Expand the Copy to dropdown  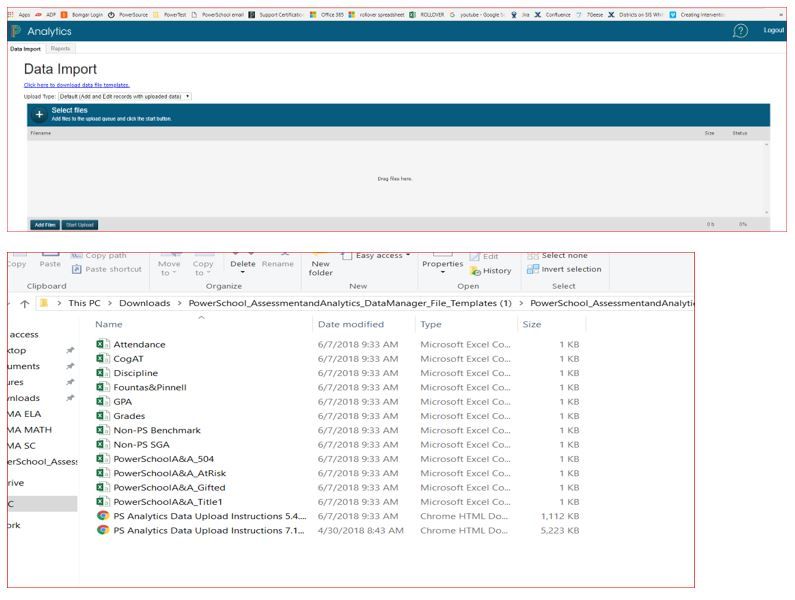tap(208, 273)
